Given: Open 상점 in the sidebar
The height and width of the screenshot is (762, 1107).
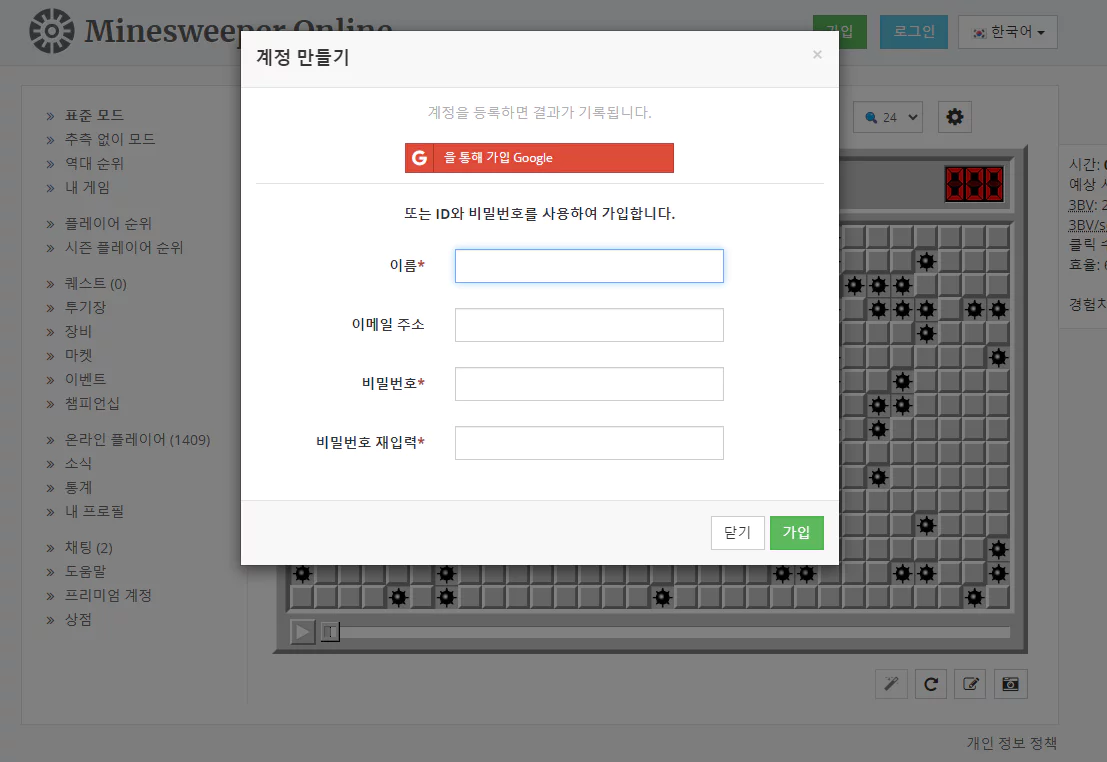Looking at the screenshot, I should [78, 619].
